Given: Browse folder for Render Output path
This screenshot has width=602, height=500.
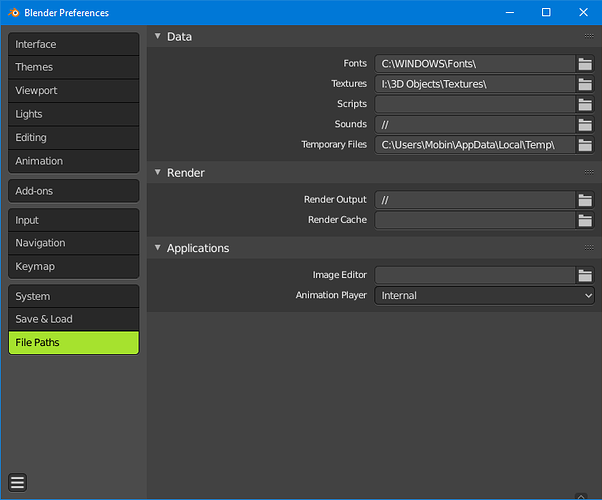Looking at the screenshot, I should click(x=585, y=200).
